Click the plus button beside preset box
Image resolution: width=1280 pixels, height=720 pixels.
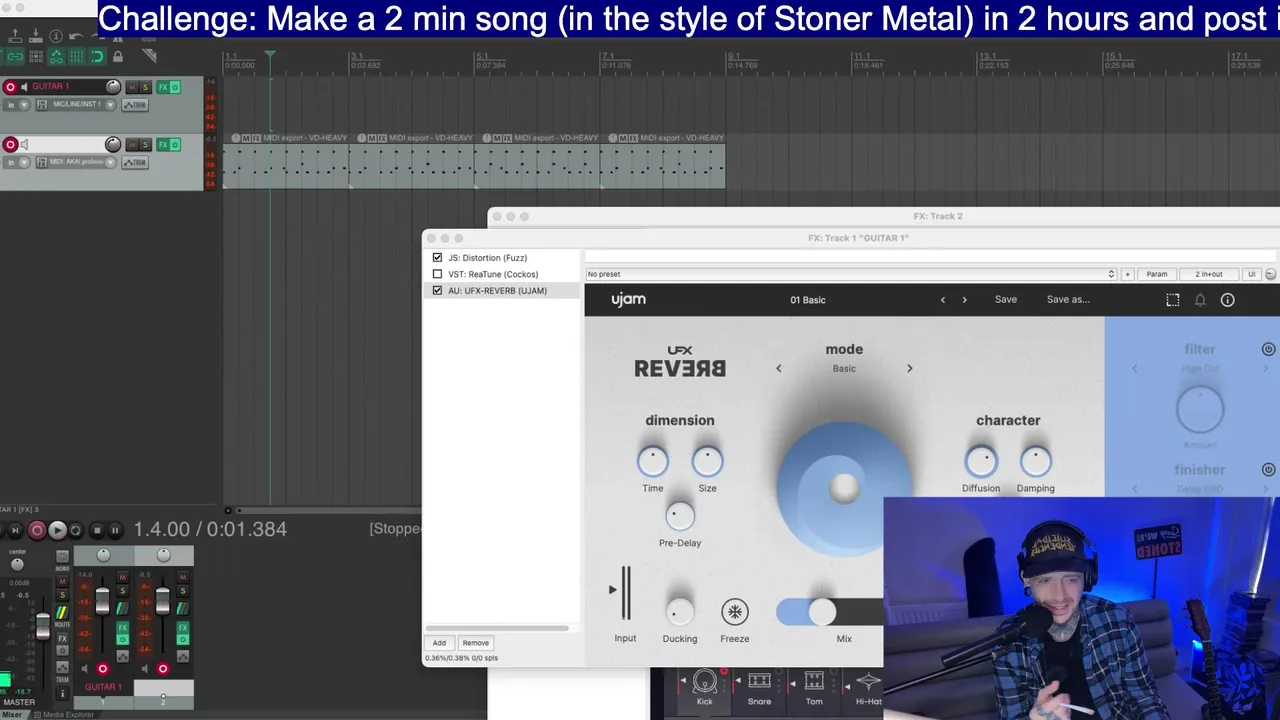tap(1127, 274)
